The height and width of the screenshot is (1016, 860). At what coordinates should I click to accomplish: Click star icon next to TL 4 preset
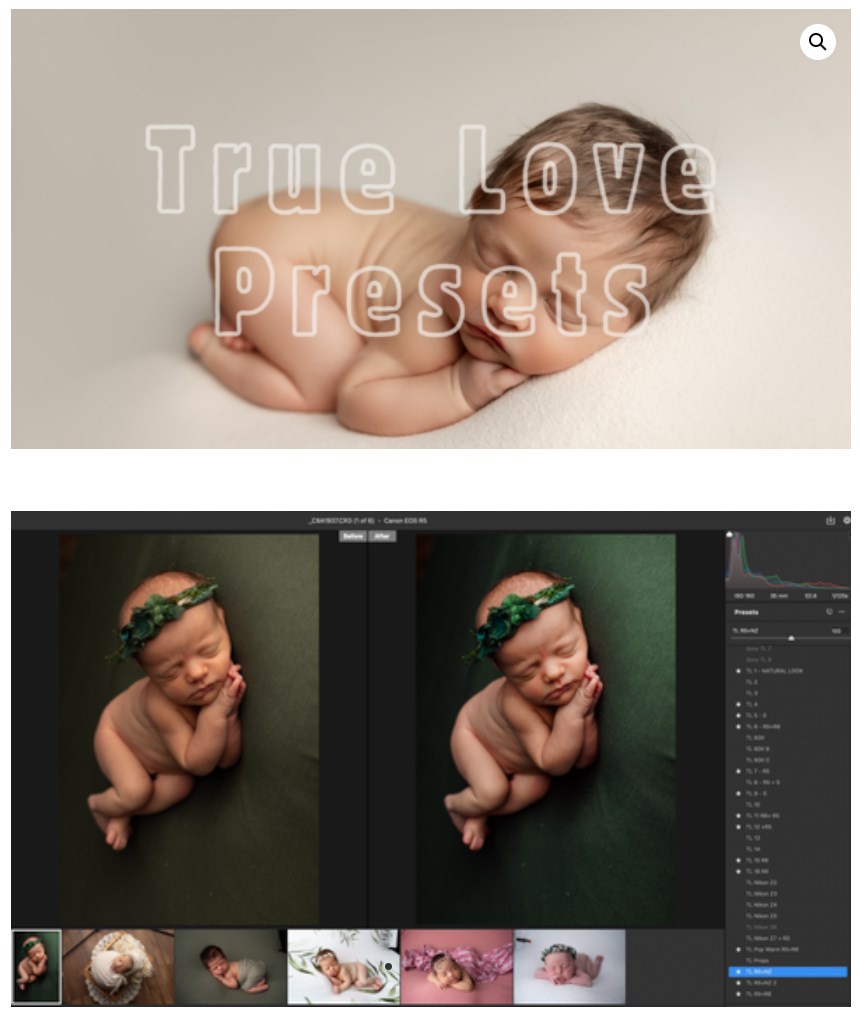tap(738, 704)
